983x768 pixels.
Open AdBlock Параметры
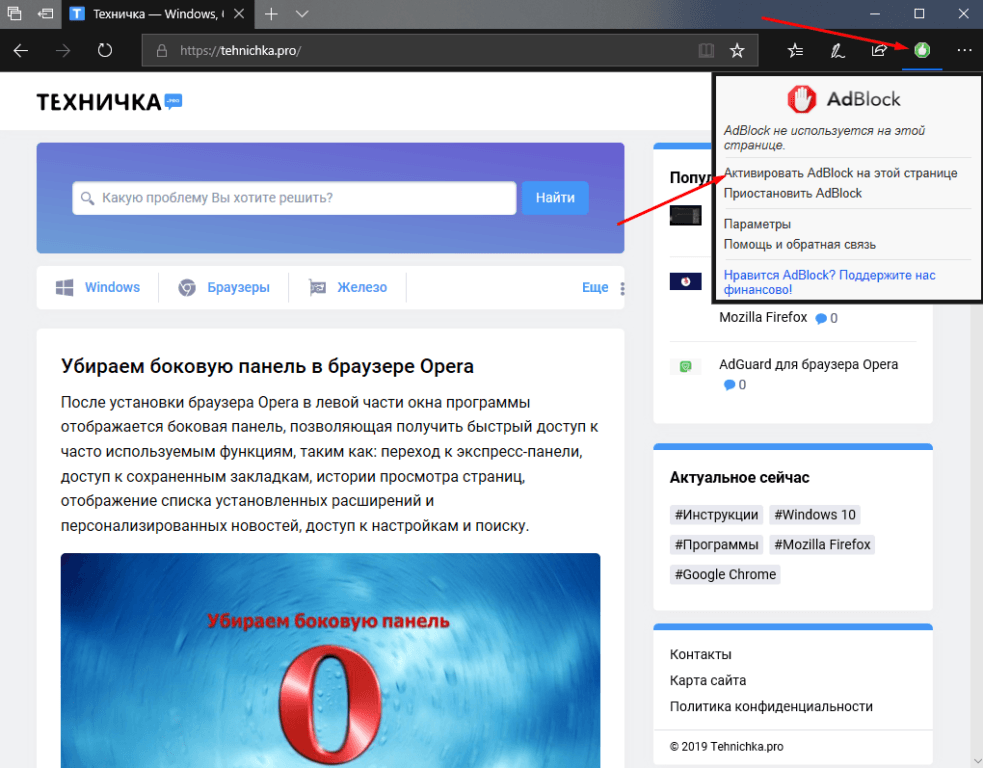[757, 224]
